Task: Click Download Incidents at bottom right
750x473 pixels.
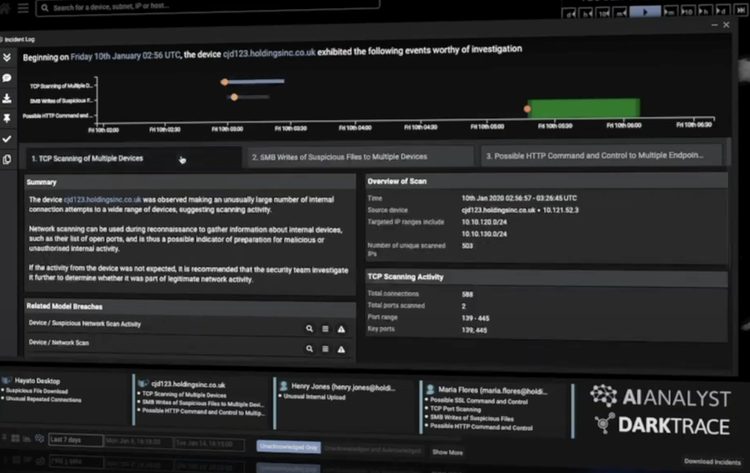Action: pos(711,461)
